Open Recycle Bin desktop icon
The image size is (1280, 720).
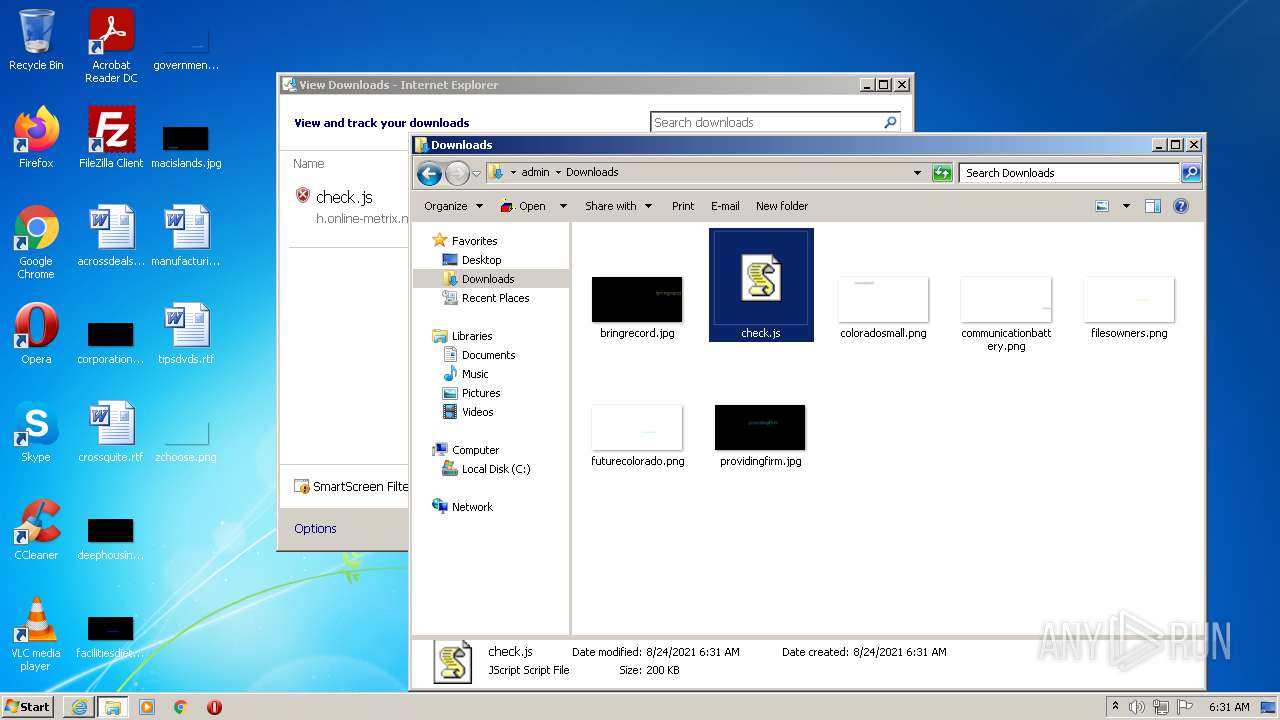pyautogui.click(x=36, y=40)
